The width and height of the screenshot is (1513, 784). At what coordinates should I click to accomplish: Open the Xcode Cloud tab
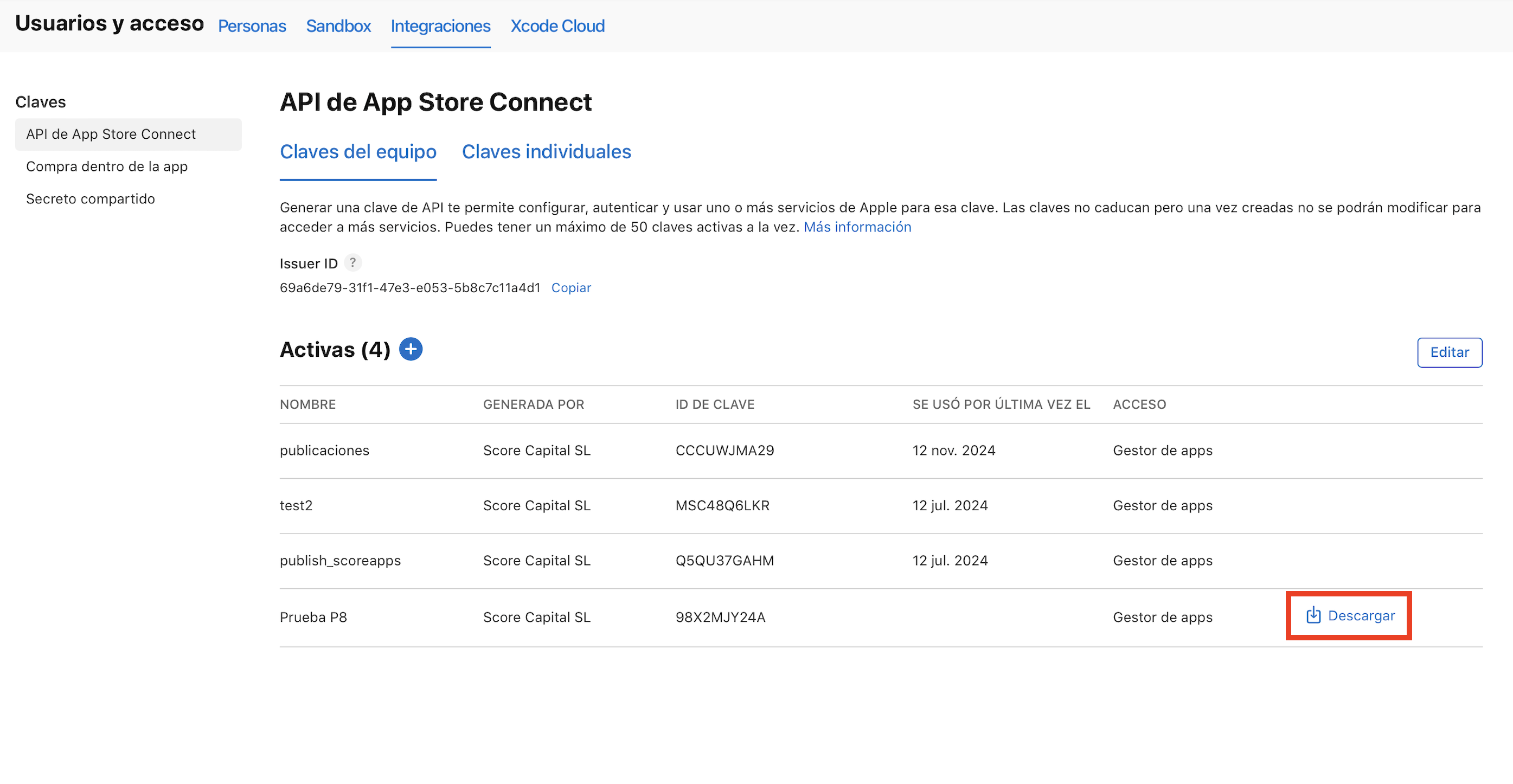557,26
